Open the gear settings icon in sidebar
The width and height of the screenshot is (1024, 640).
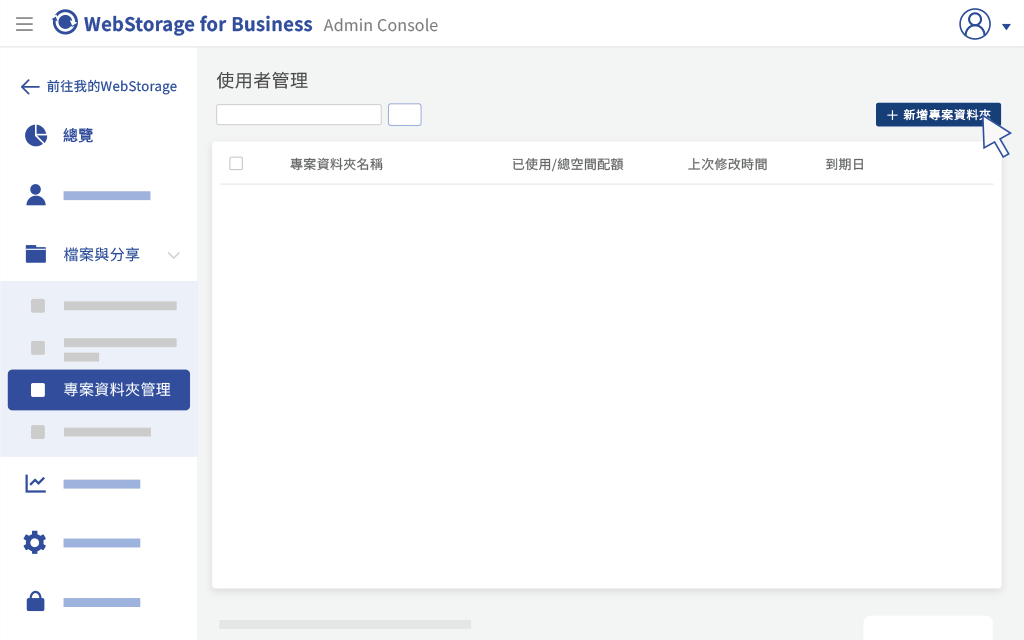pos(35,543)
